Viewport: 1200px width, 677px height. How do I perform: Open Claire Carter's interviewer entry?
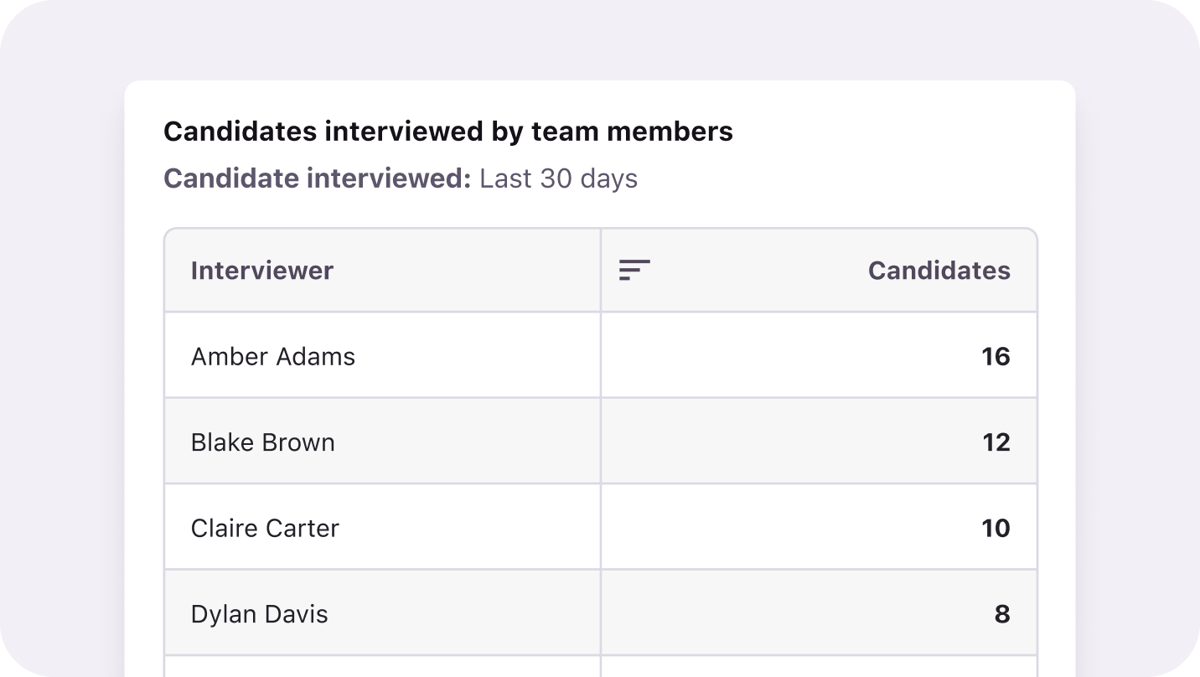tap(265, 528)
